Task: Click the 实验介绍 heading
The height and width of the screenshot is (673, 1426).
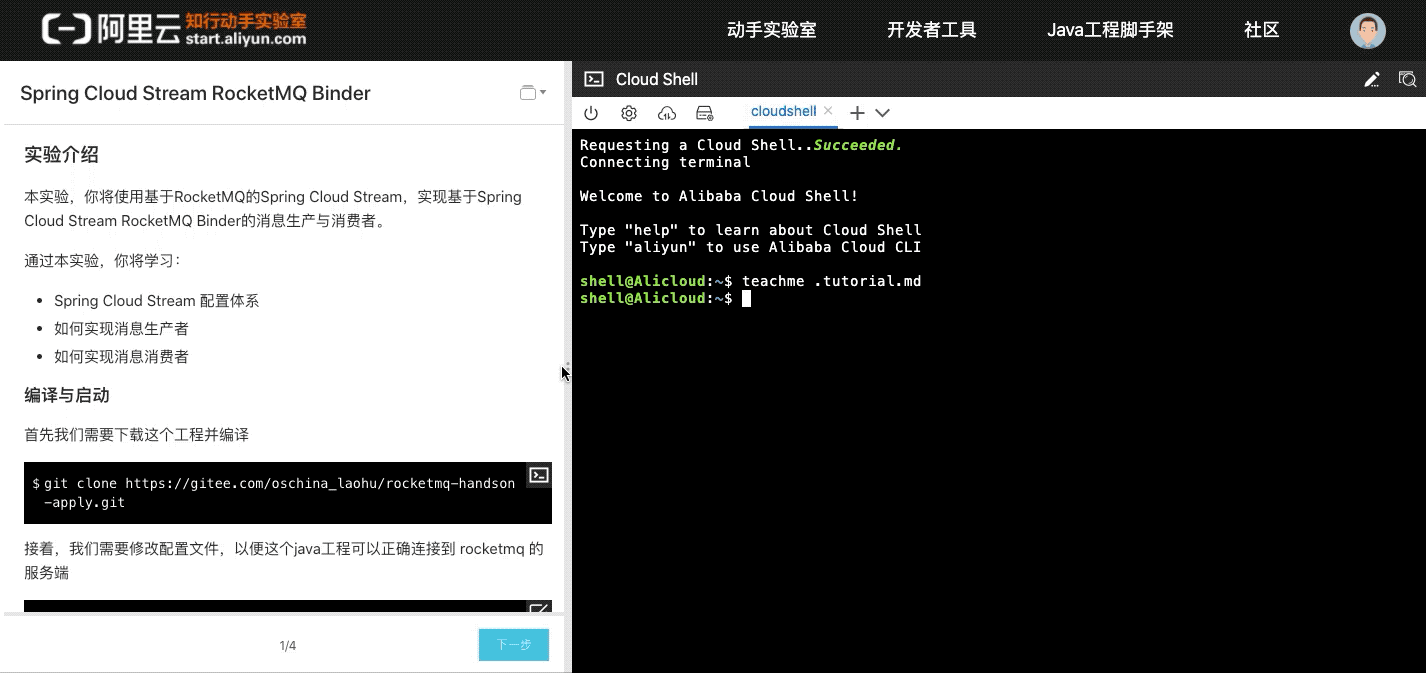Action: [x=61, y=155]
